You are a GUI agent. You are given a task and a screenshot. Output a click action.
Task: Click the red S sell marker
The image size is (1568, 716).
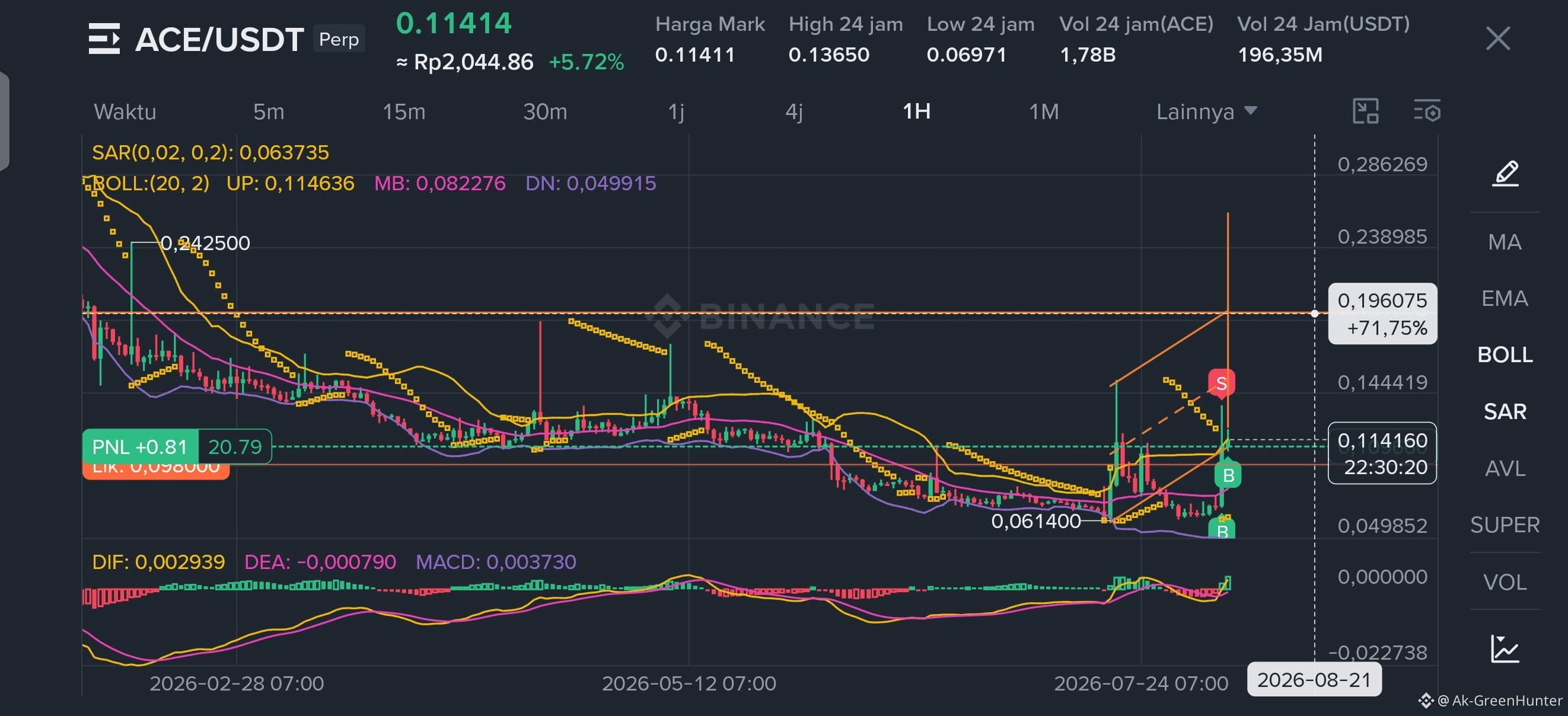(1221, 384)
